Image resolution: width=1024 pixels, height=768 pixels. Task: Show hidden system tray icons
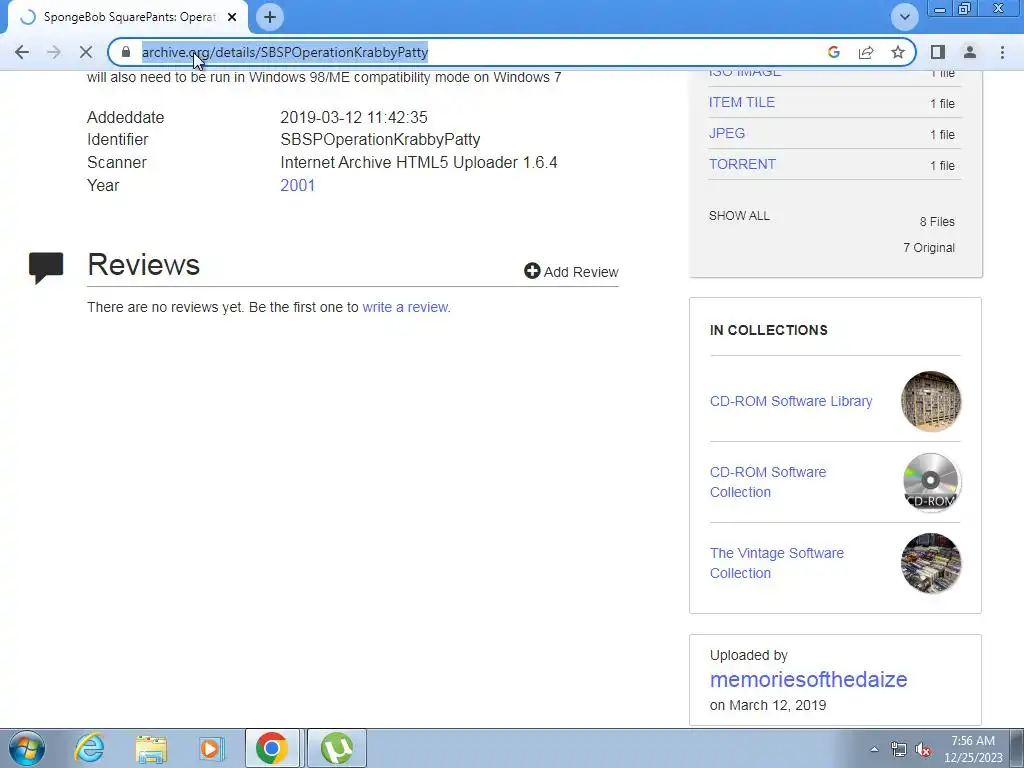point(874,749)
